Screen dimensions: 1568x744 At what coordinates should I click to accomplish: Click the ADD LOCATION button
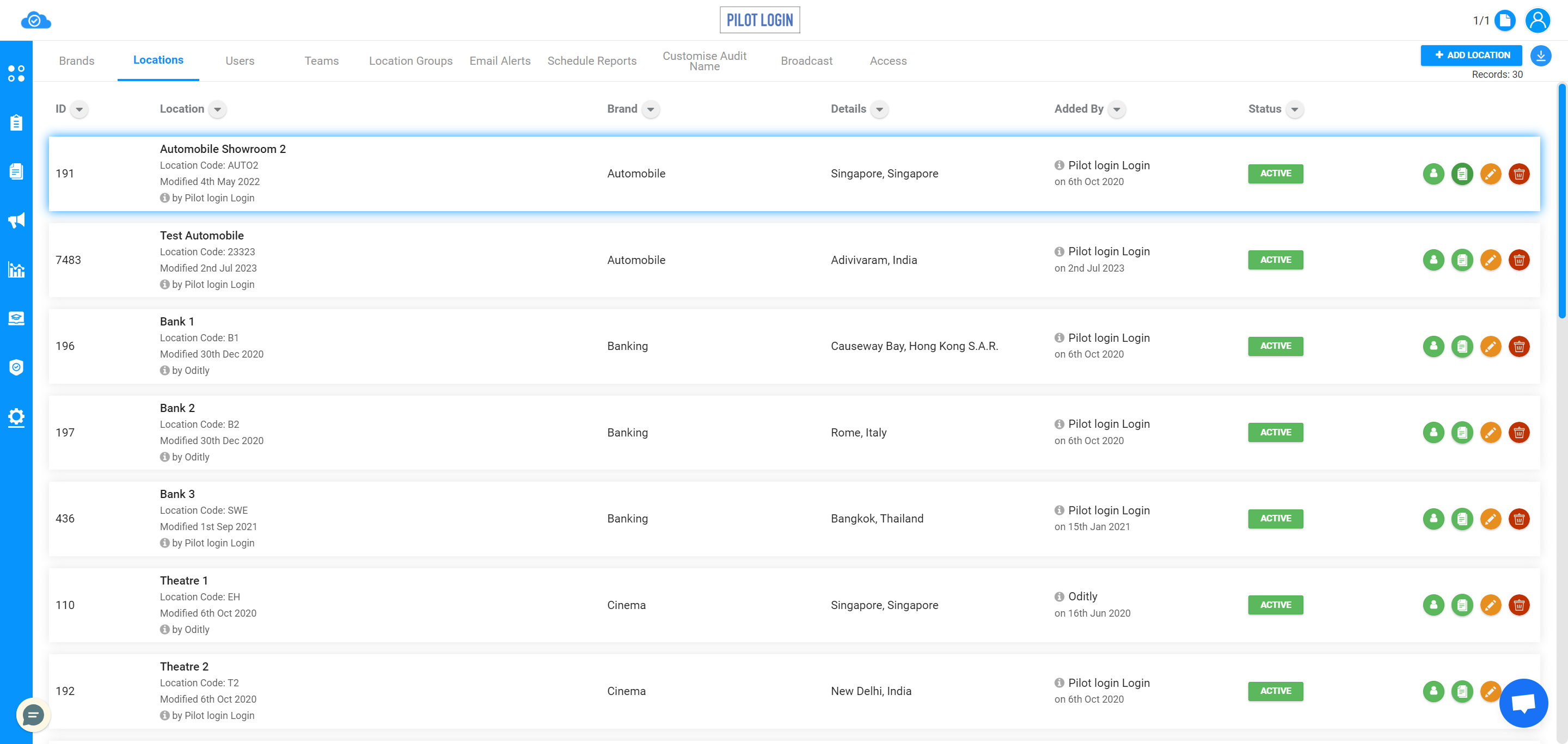pyautogui.click(x=1470, y=55)
